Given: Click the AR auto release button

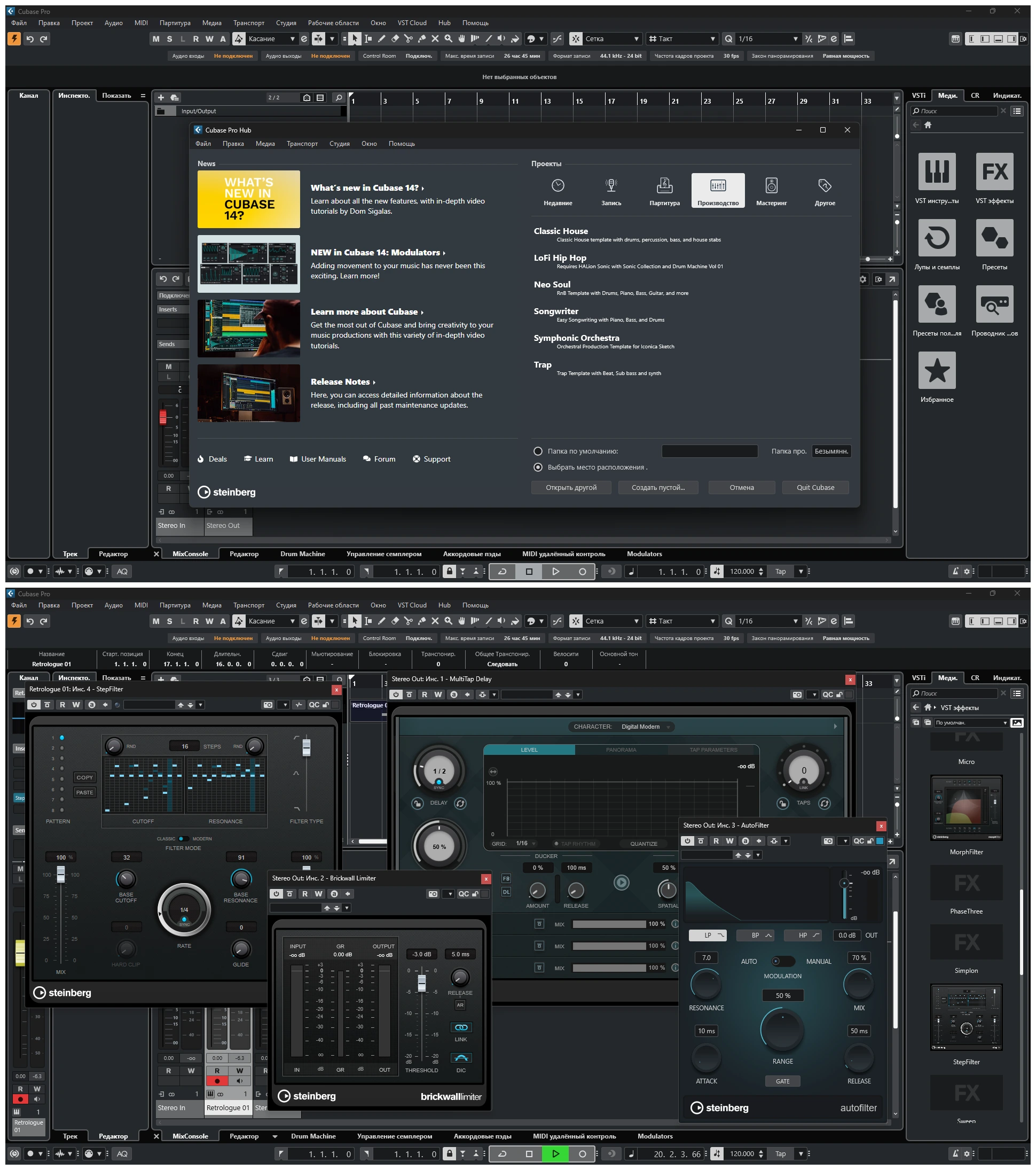Looking at the screenshot, I should pyautogui.click(x=460, y=1005).
